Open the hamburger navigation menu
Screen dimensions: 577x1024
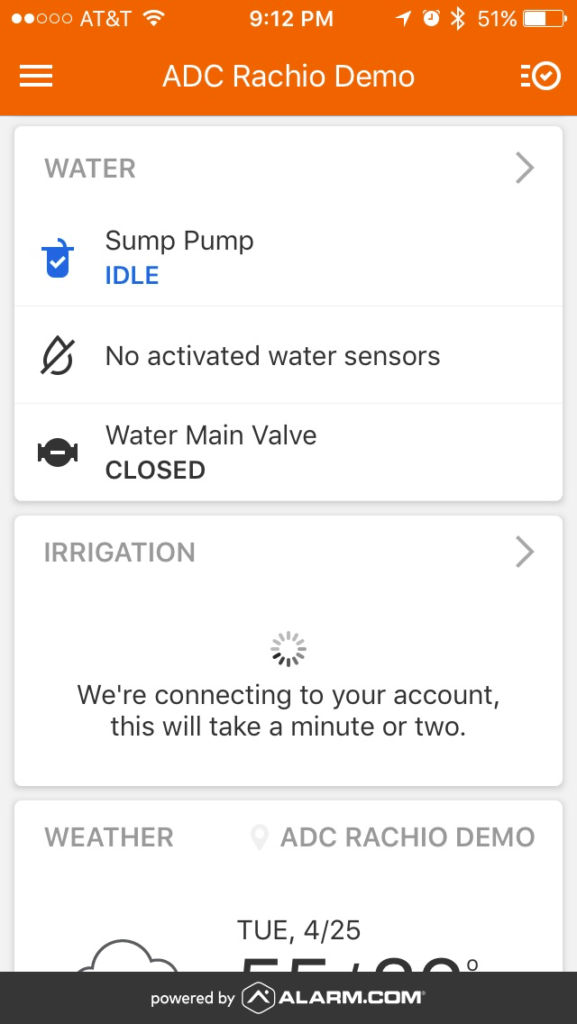36,76
